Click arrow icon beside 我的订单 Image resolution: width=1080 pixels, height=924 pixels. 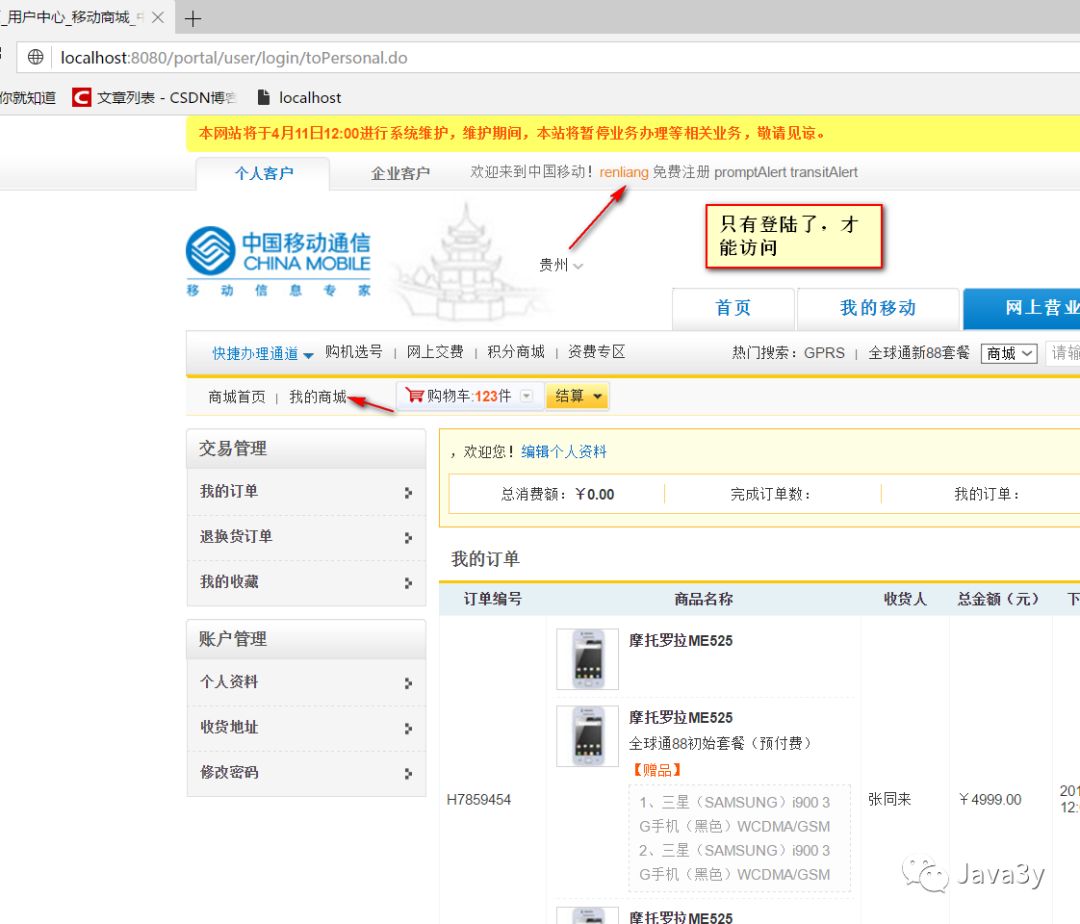[x=408, y=493]
